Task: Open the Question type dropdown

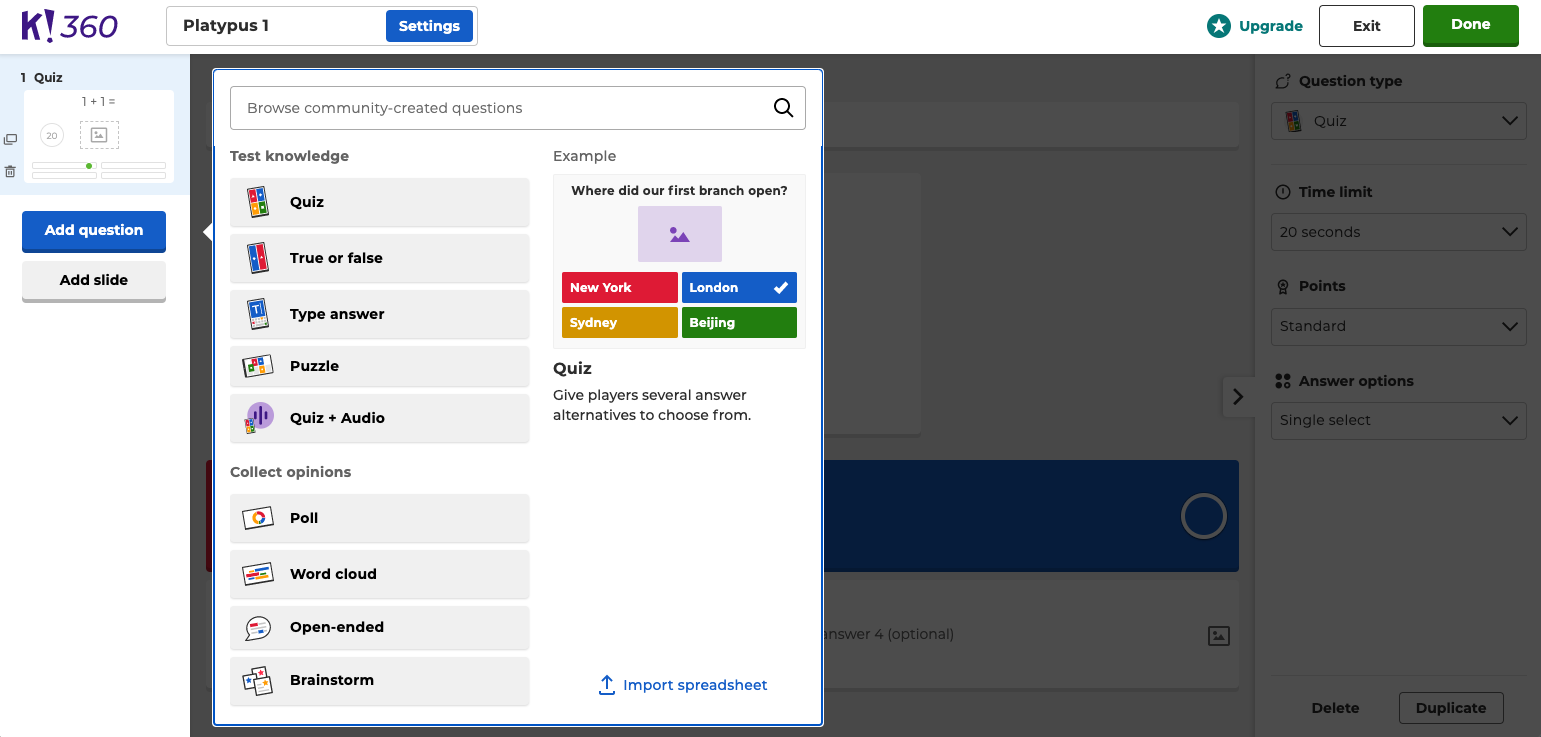Action: point(1398,121)
